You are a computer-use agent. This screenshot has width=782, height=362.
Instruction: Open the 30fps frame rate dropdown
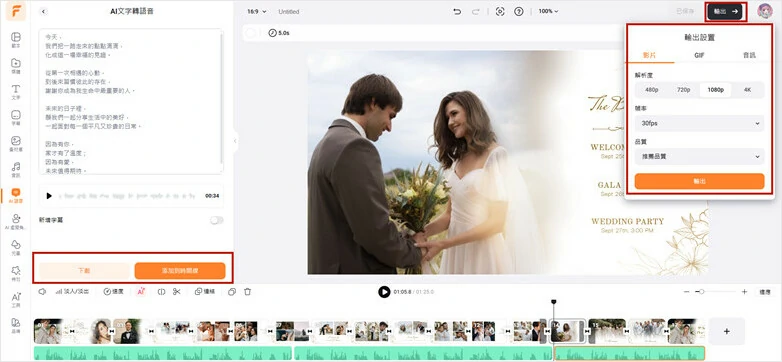(x=699, y=123)
